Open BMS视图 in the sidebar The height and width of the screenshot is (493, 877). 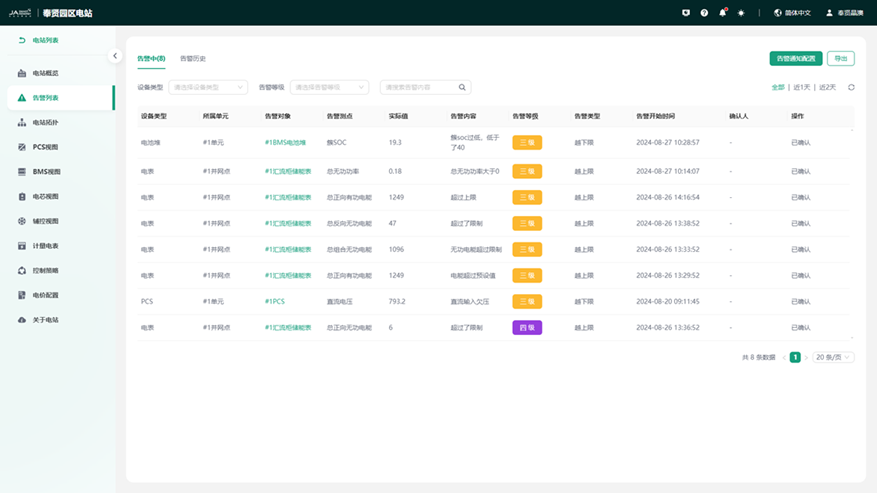[45, 172]
